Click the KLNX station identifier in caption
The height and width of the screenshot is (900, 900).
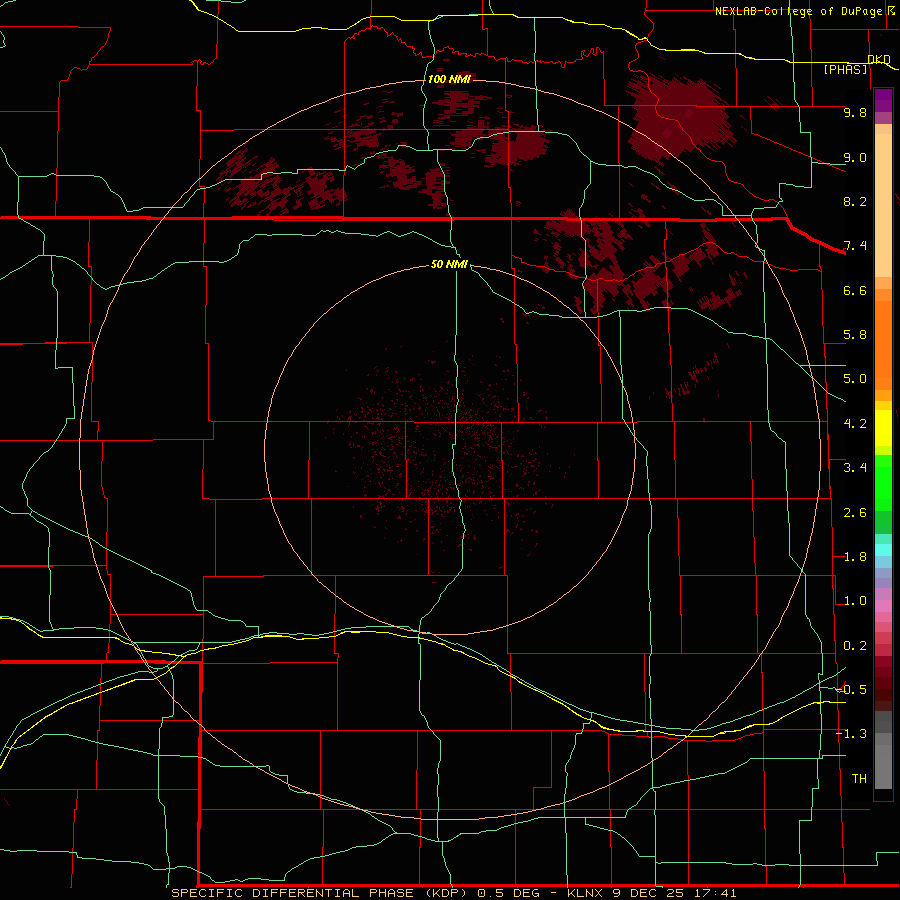[x=585, y=893]
